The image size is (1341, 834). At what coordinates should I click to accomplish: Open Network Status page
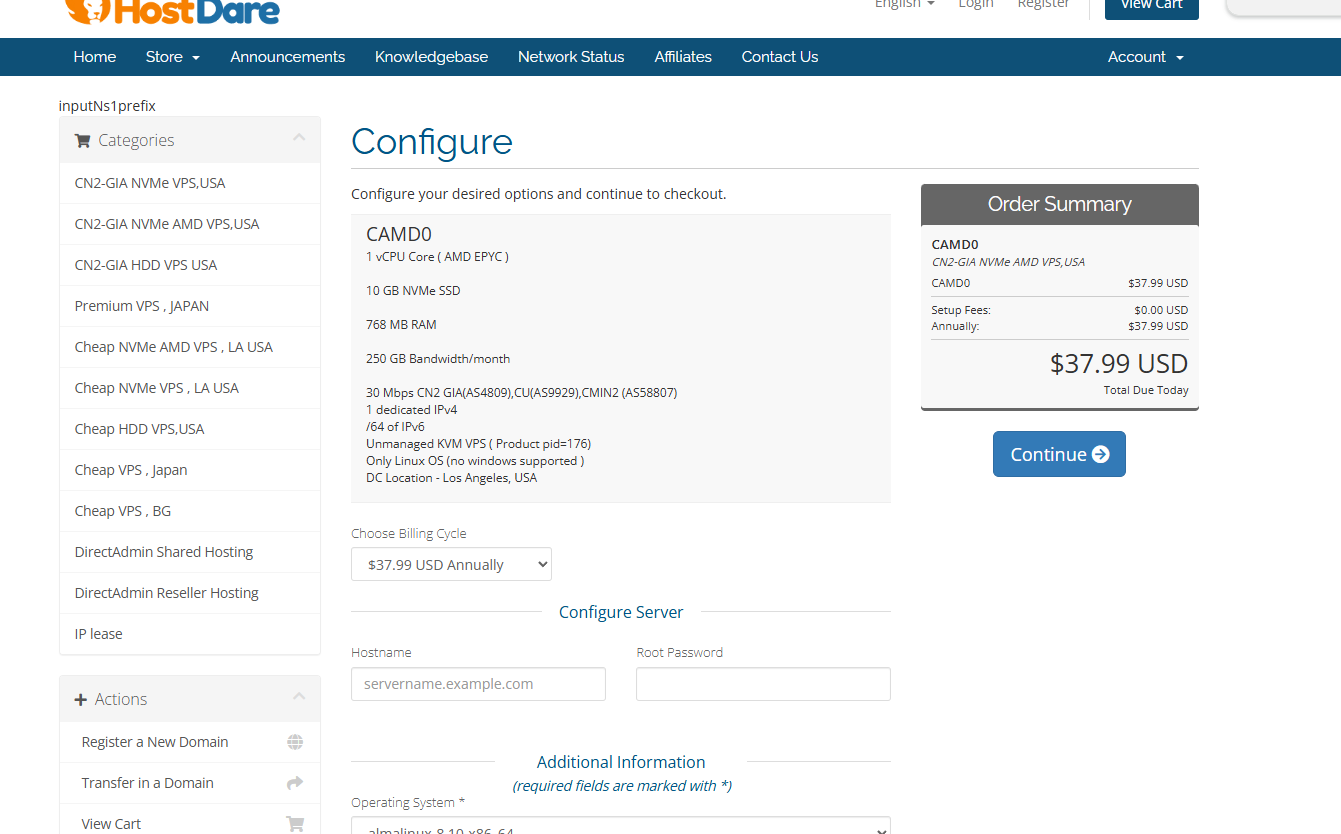(x=571, y=57)
